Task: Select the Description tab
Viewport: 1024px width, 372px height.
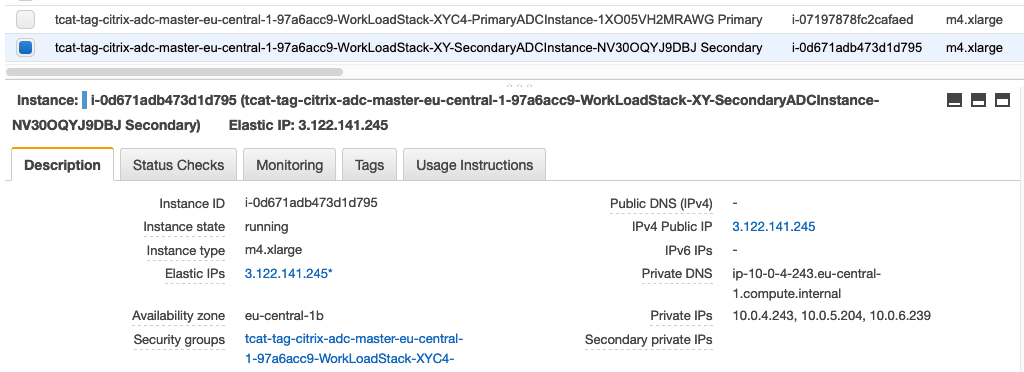Action: pyautogui.click(x=62, y=165)
